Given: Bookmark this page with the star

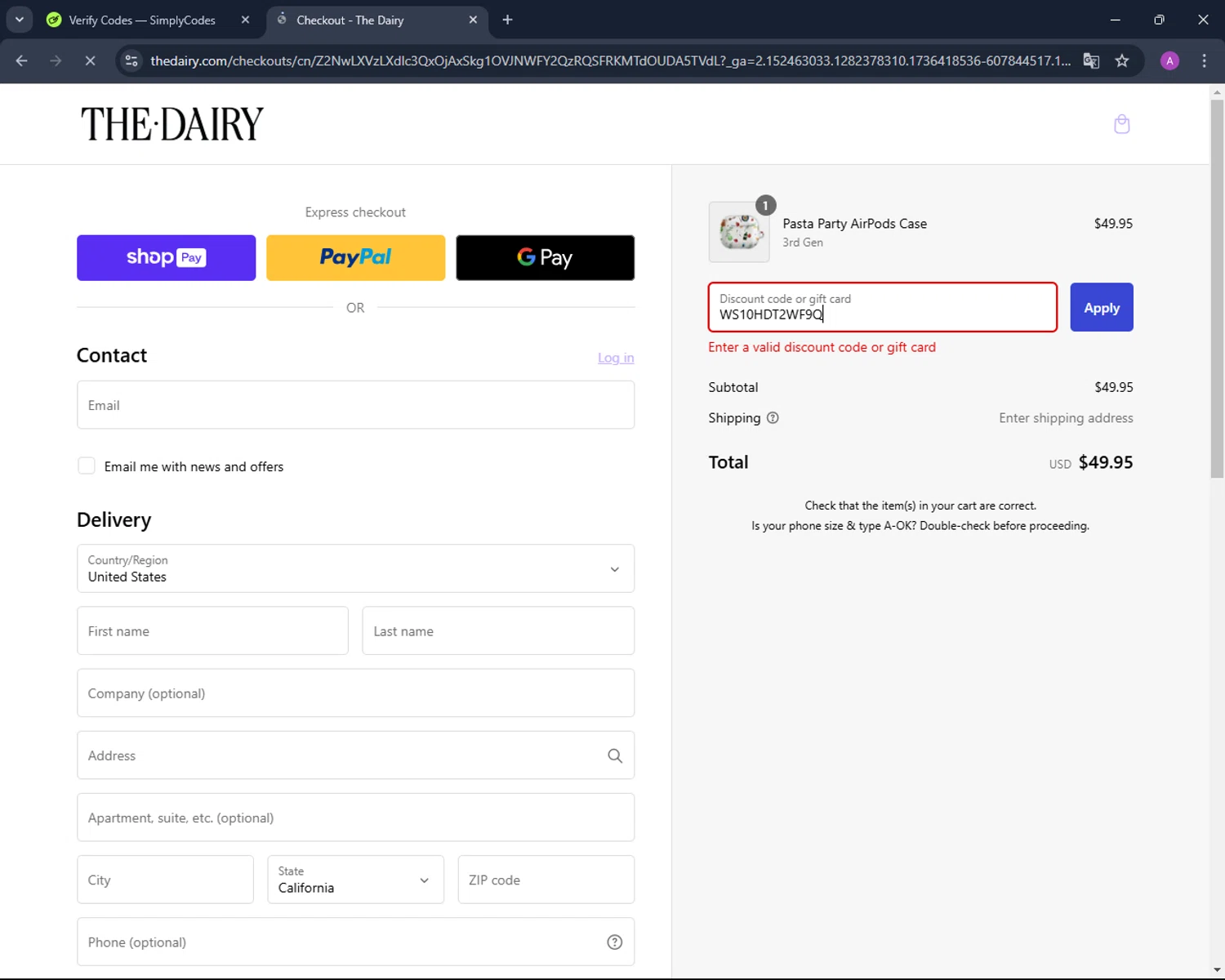Looking at the screenshot, I should (x=1122, y=60).
